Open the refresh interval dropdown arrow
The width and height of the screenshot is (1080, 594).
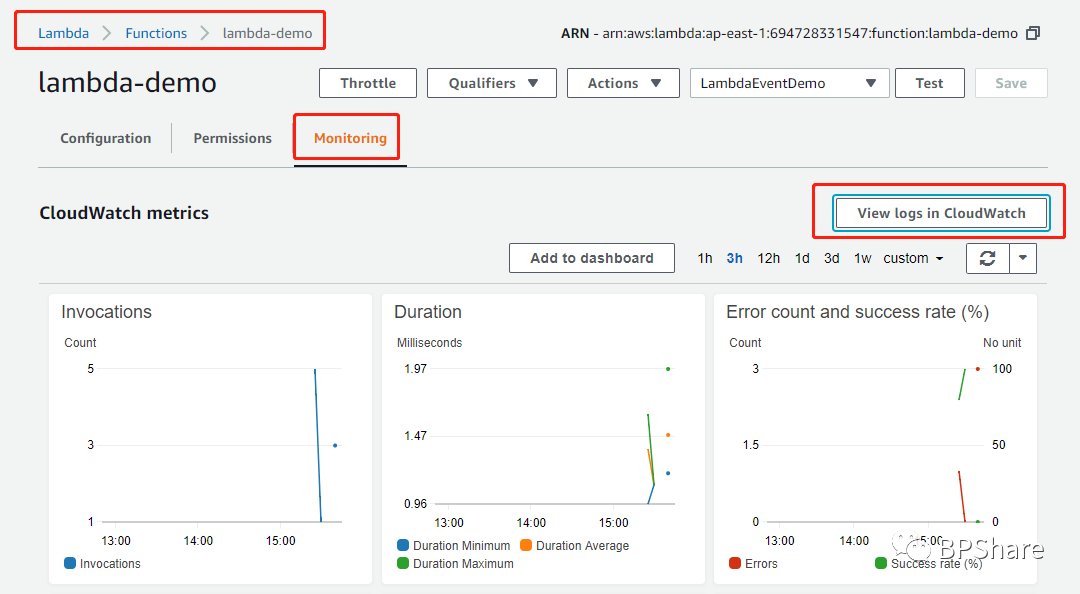pyautogui.click(x=1023, y=258)
